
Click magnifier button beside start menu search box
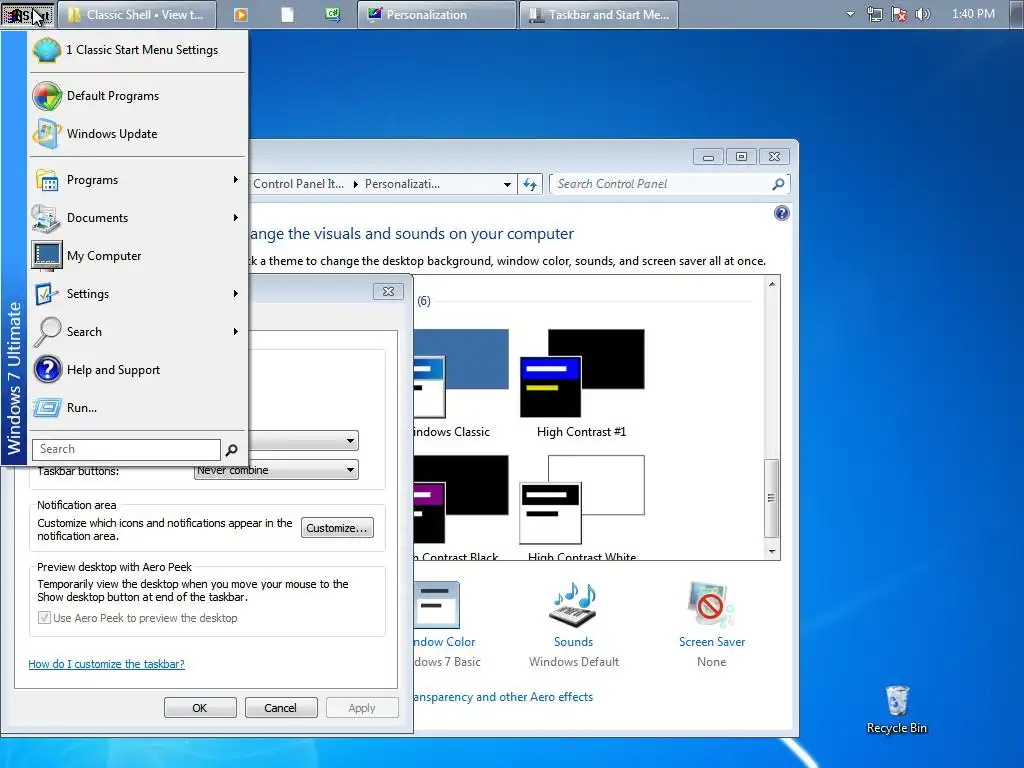click(231, 449)
